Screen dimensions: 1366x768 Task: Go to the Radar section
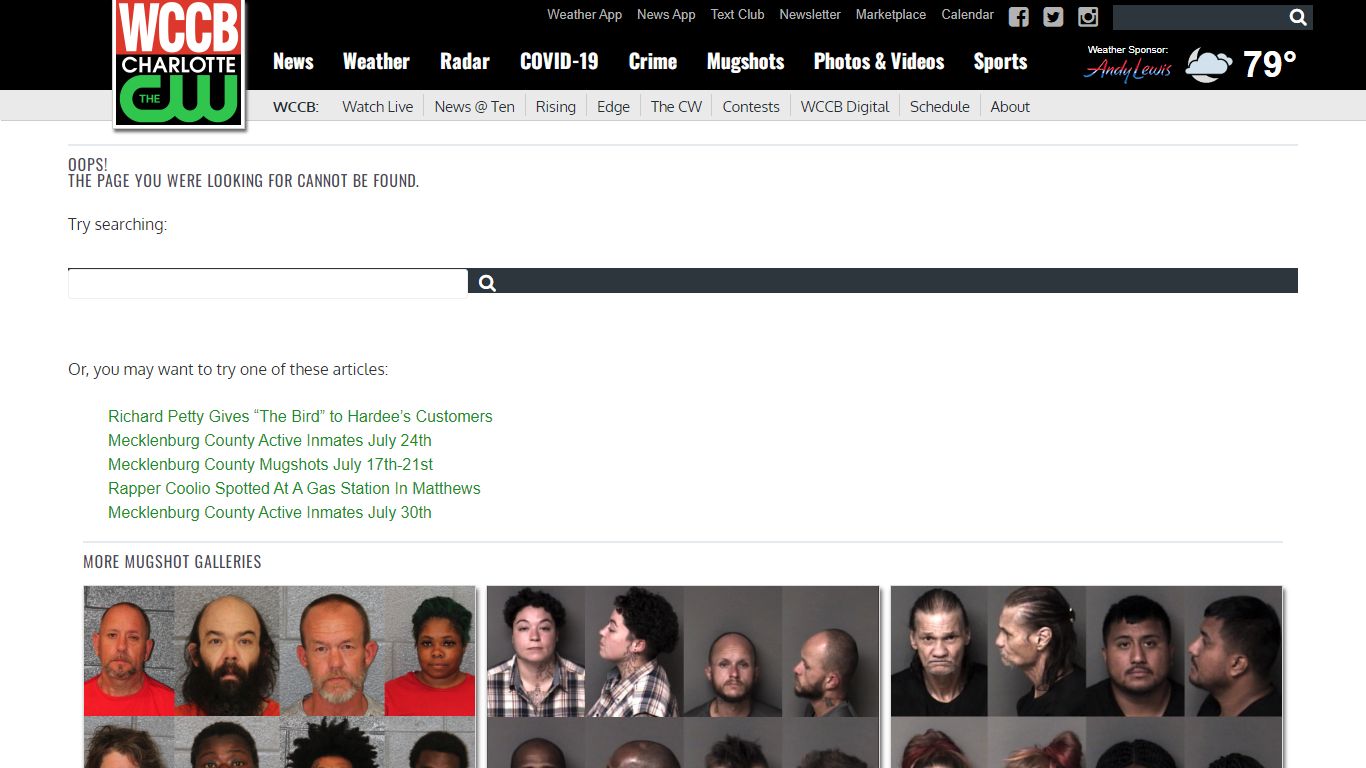point(465,61)
